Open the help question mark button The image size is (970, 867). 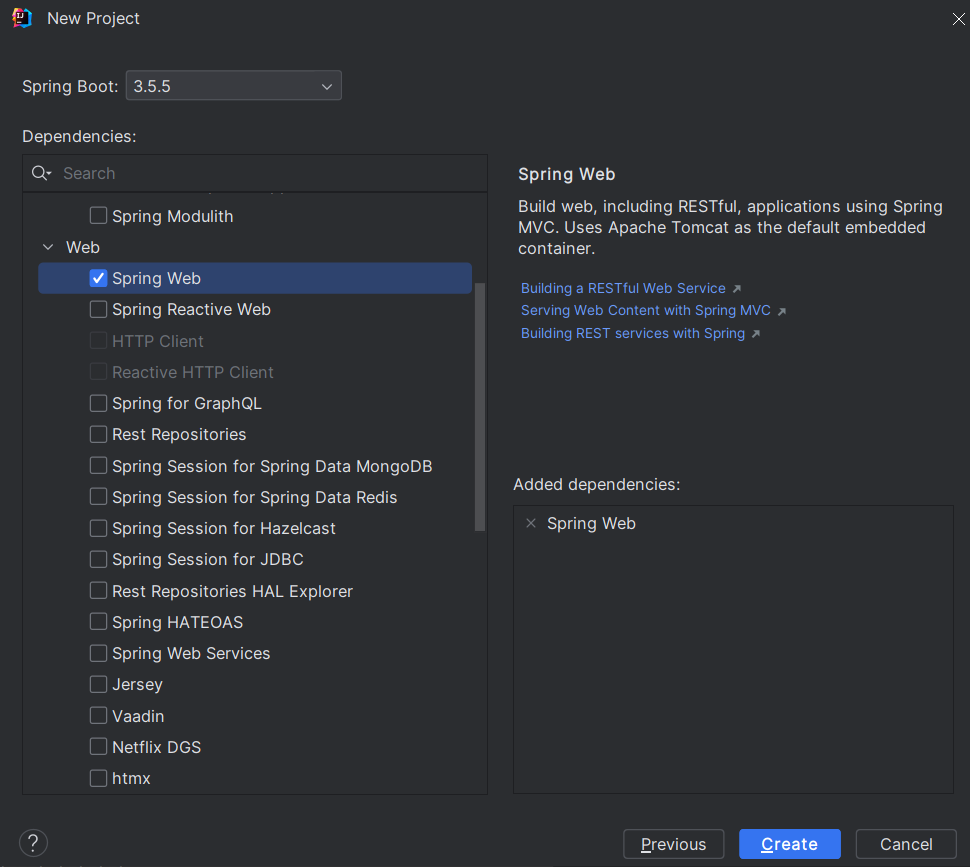[33, 843]
